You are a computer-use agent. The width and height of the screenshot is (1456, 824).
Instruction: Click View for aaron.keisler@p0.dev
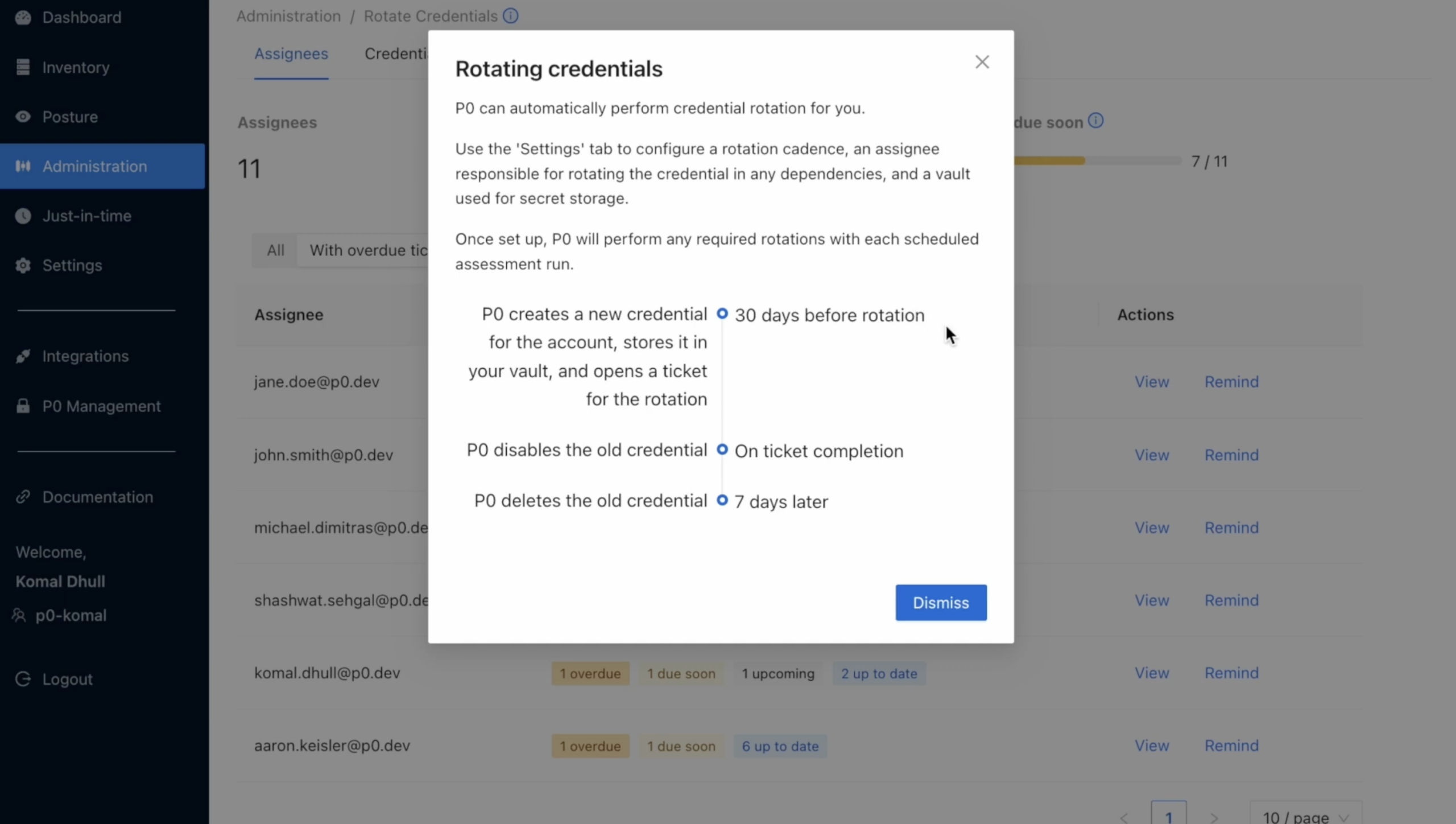[1152, 745]
